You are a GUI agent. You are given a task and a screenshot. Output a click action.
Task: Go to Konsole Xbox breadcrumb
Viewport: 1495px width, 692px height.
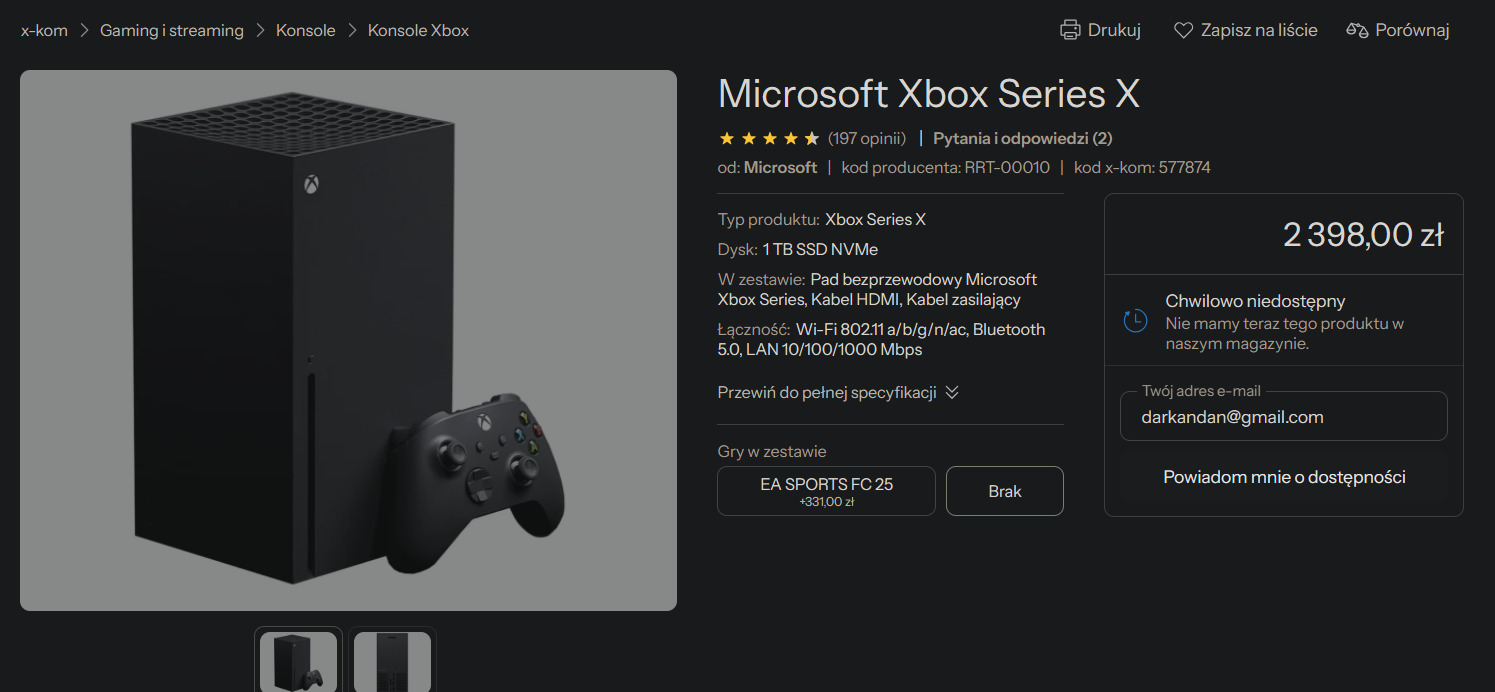(418, 30)
